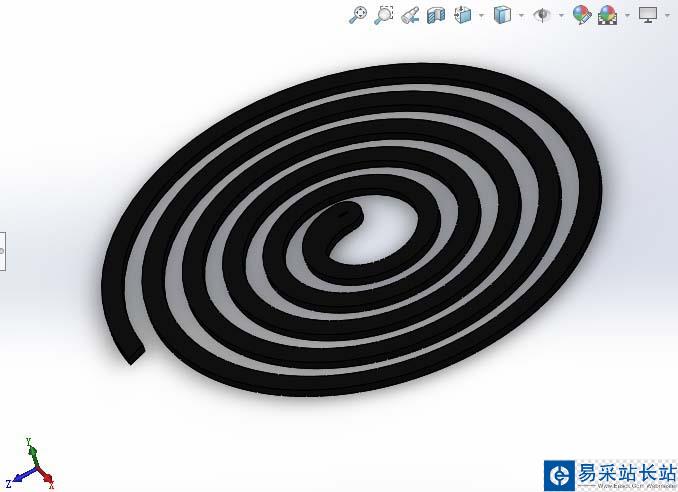Expand the Apply Scene dropdown arrow
Screen dimensions: 678x492
pos(627,16)
